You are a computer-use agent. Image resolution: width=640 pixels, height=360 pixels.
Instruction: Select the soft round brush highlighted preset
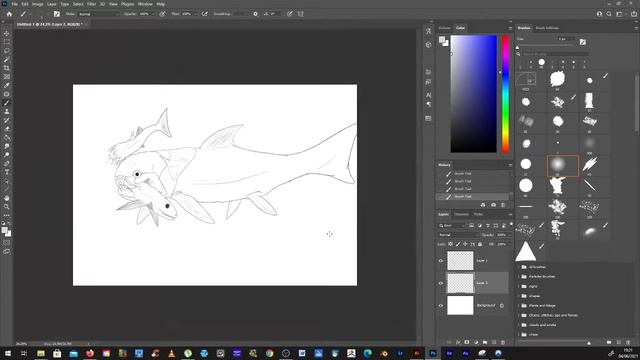point(562,165)
